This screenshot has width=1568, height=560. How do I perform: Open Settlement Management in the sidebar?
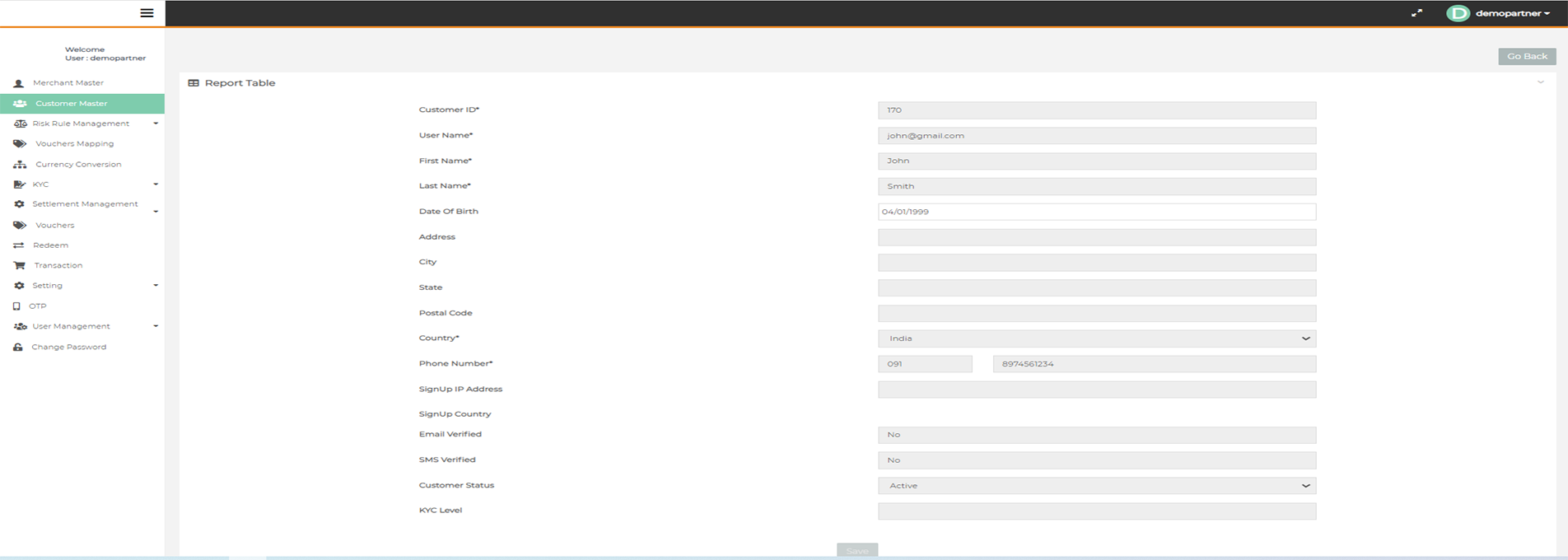point(85,204)
